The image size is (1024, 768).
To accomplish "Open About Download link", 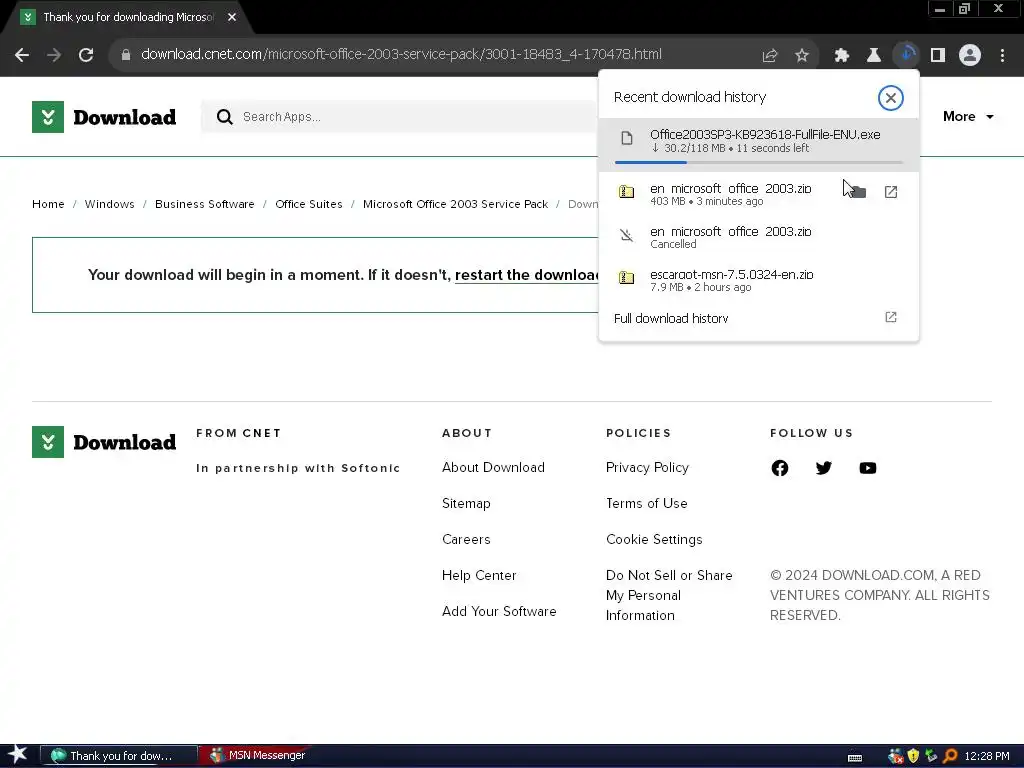I will pyautogui.click(x=493, y=468).
